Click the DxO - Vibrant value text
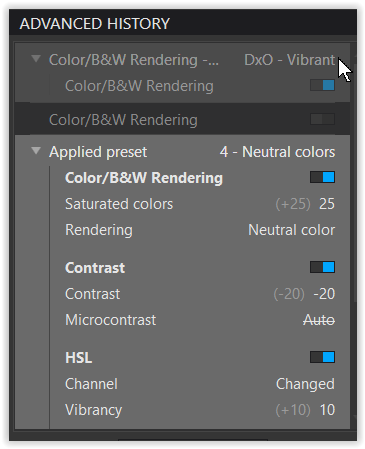This screenshot has height=449, width=365. [289, 60]
